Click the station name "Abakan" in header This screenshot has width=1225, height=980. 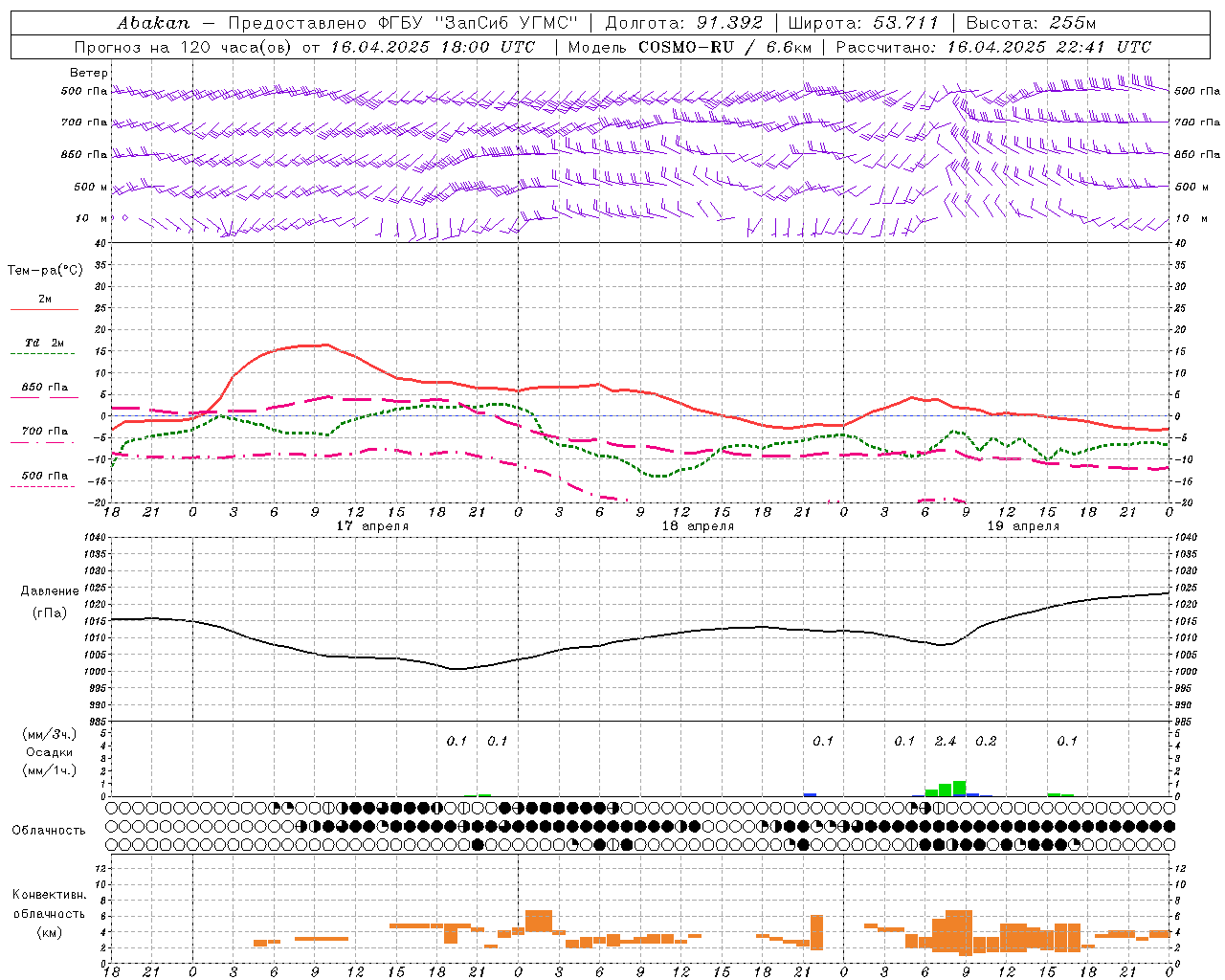(x=153, y=23)
